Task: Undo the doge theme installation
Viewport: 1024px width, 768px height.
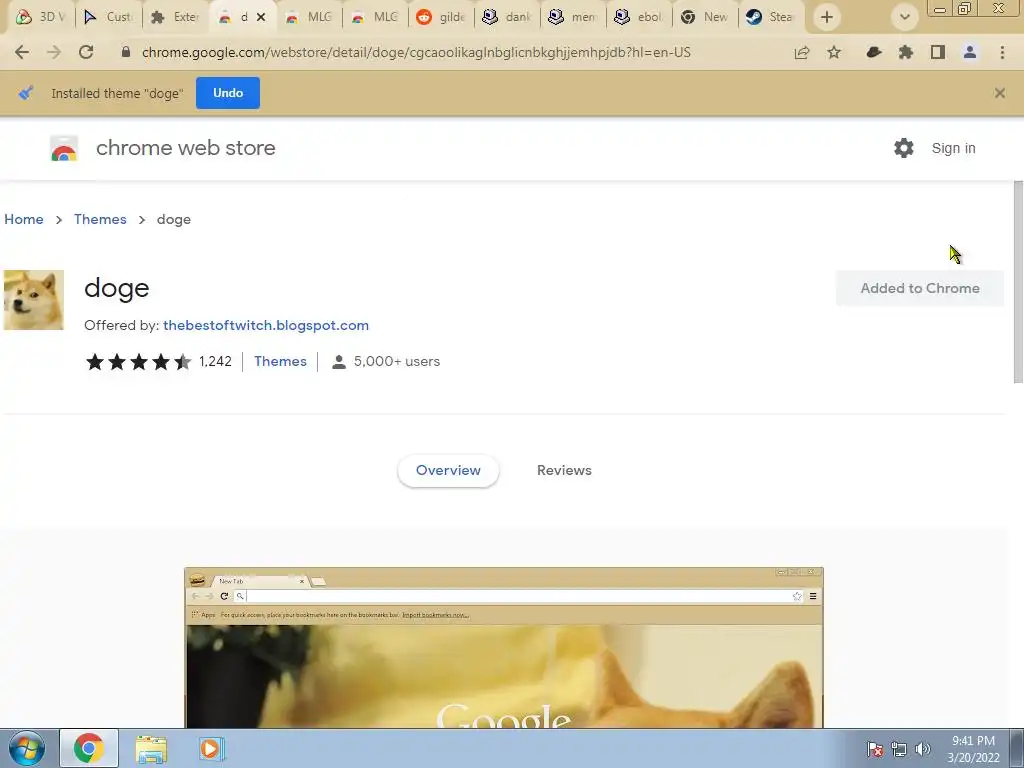Action: pos(228,93)
